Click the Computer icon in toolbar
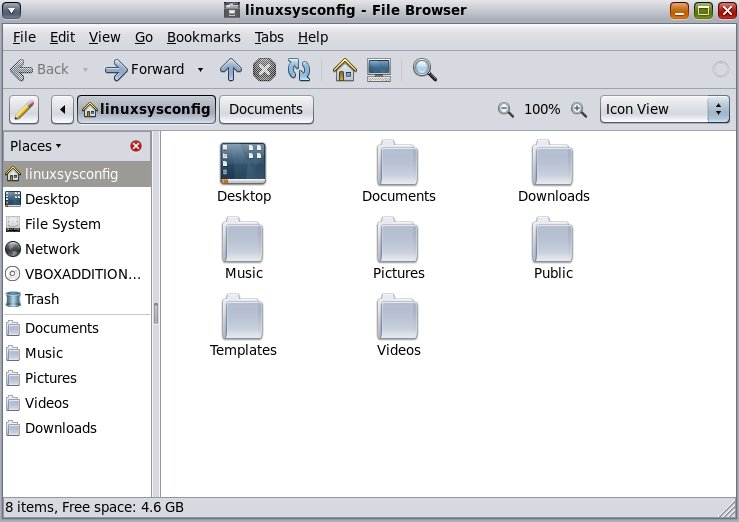 (x=379, y=69)
